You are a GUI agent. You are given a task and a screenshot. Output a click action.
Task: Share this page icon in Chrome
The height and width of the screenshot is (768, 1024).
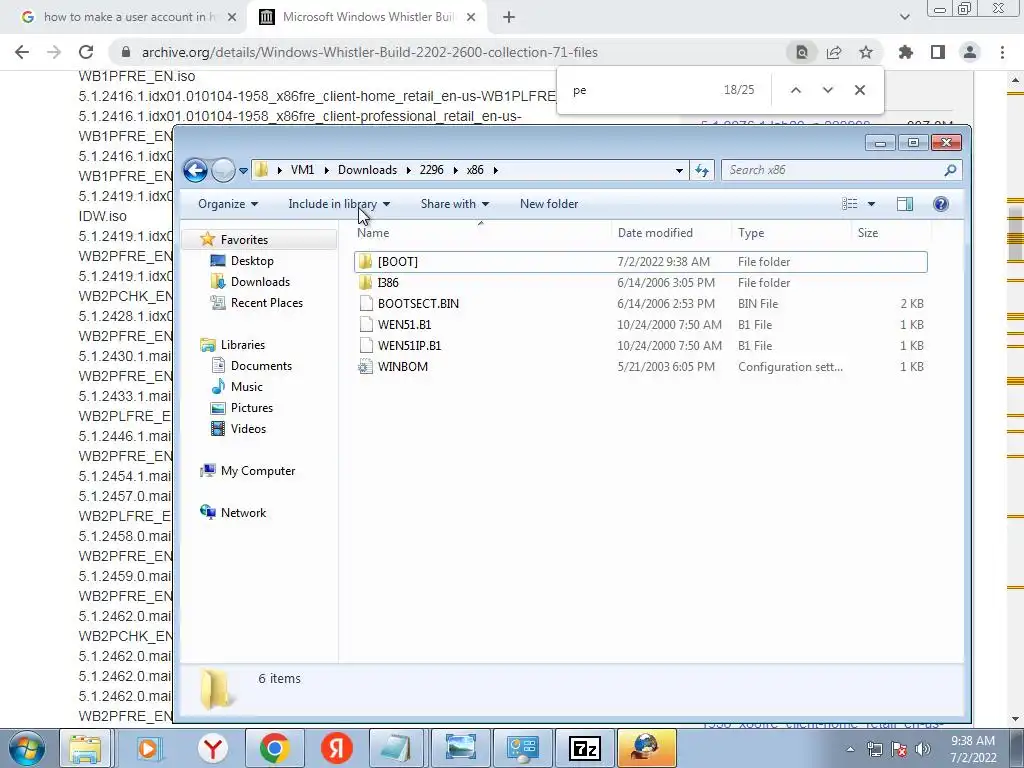(834, 52)
